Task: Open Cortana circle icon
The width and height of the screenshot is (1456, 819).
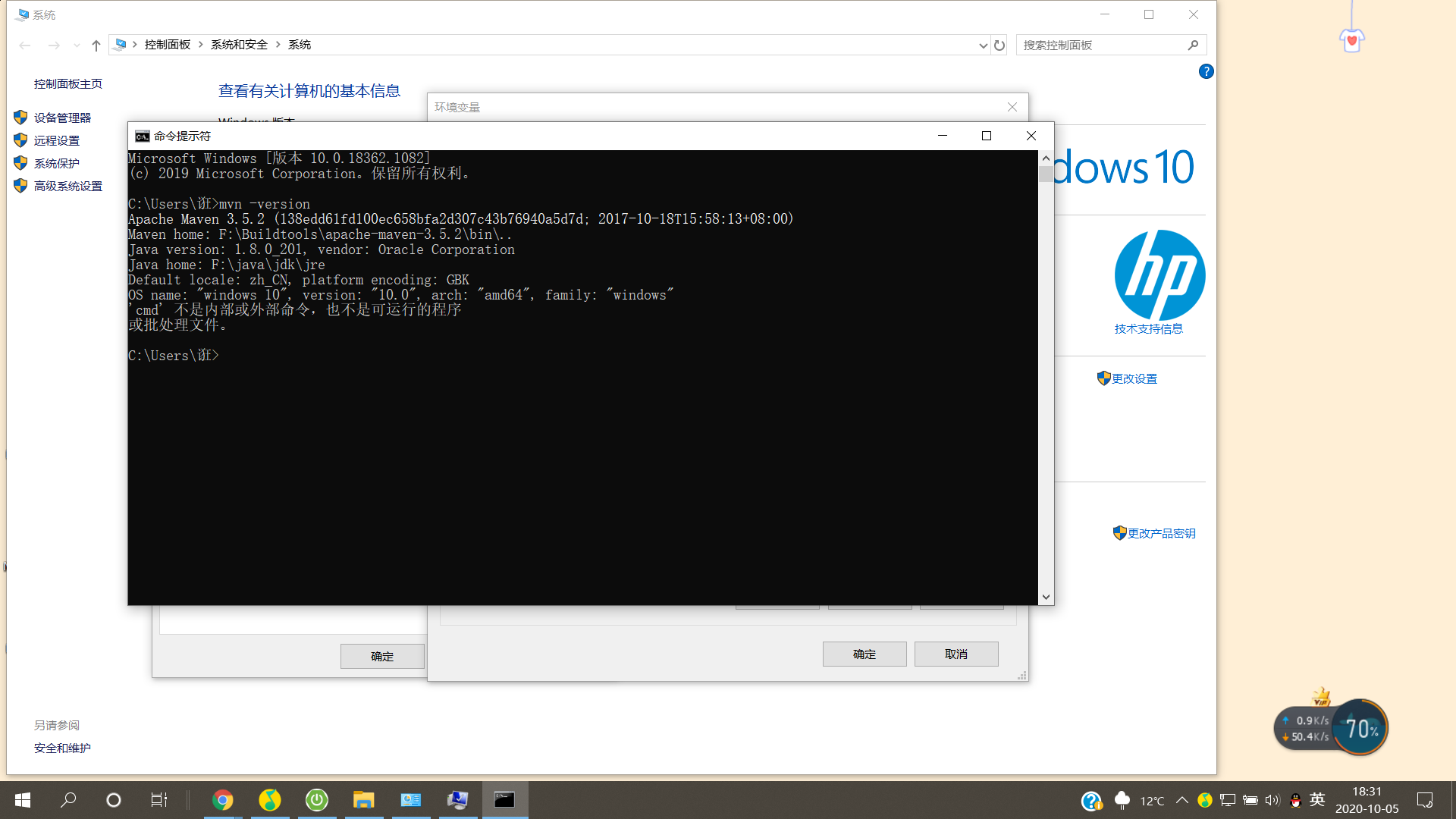Action: [x=114, y=800]
